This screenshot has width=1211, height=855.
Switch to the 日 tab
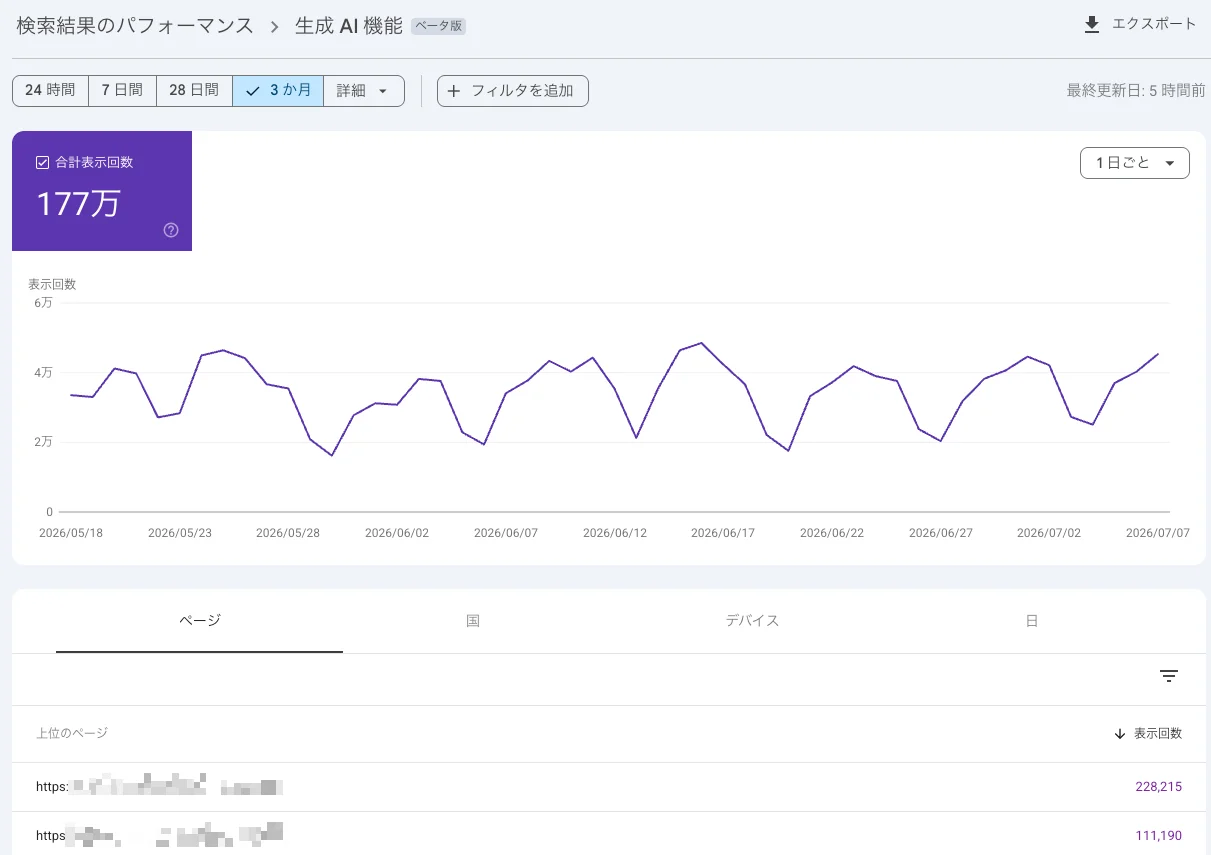coord(1032,621)
